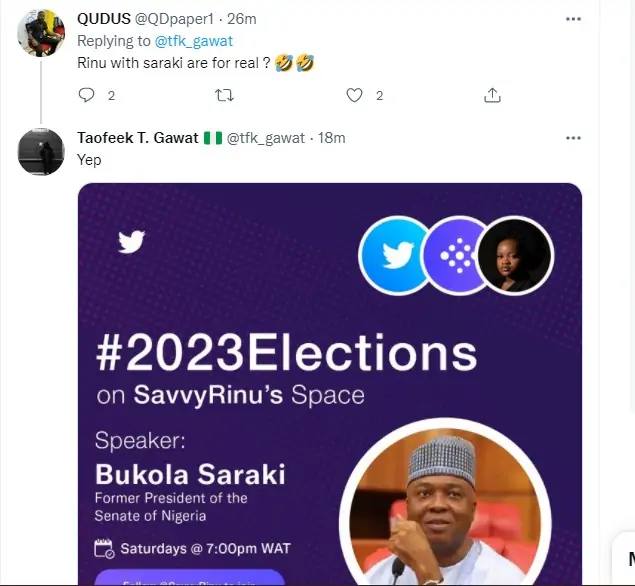Click the QUDUS display name

[x=106, y=20]
